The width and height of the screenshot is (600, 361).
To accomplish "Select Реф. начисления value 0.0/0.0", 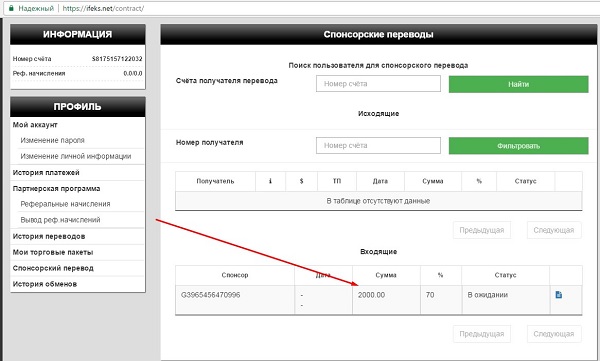I will click(133, 73).
